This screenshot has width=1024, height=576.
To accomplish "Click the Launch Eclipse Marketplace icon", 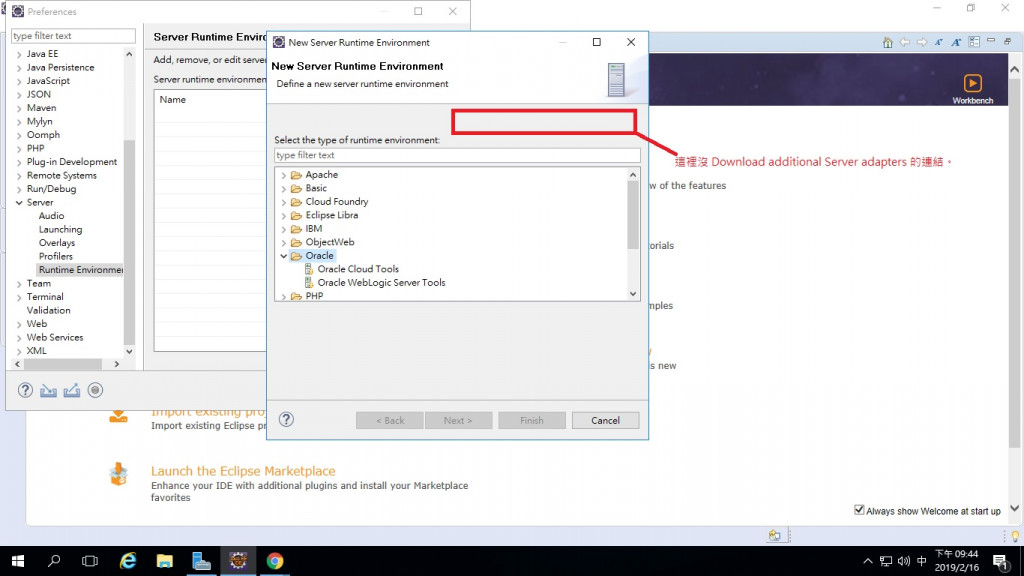I will coord(118,474).
